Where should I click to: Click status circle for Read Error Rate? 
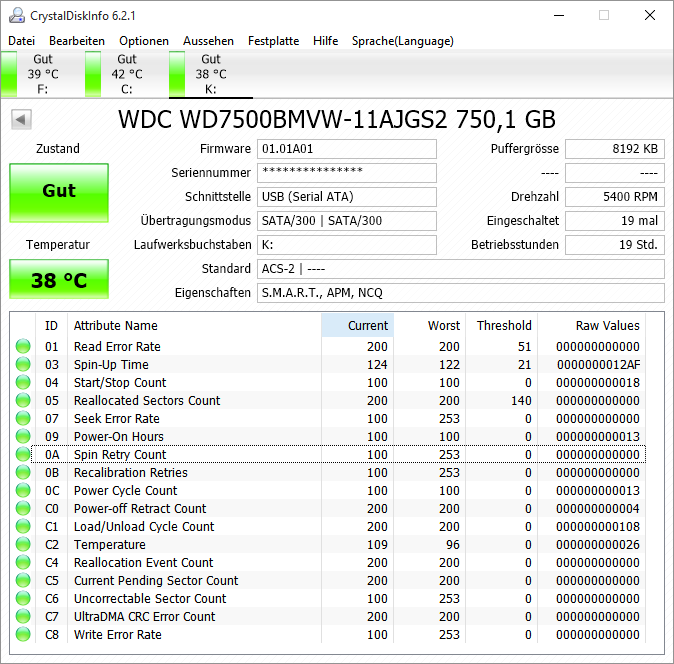coord(23,346)
